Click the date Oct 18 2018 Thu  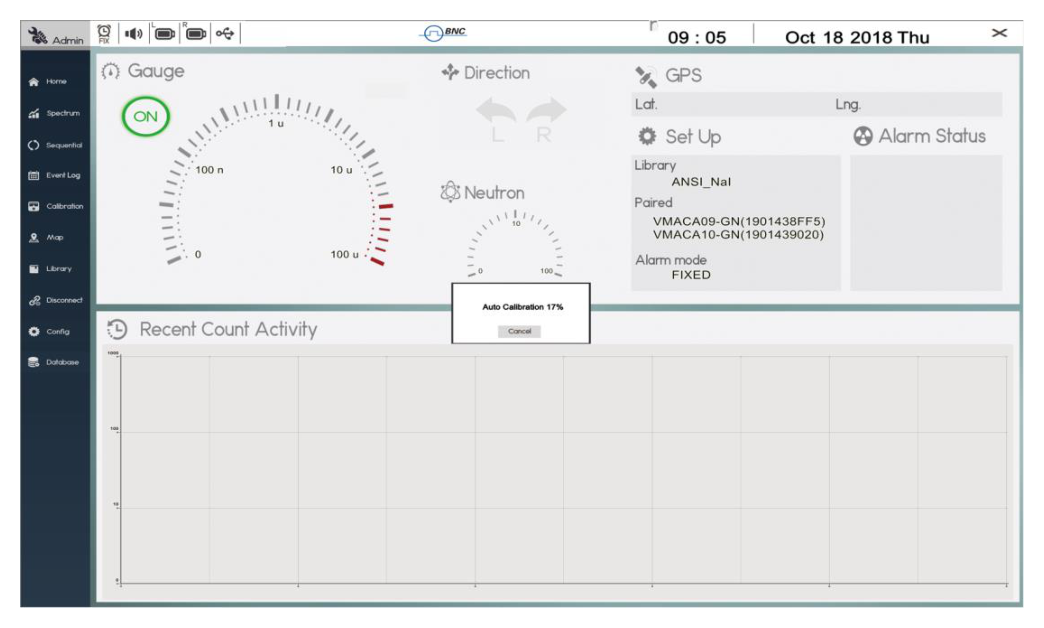(x=857, y=37)
